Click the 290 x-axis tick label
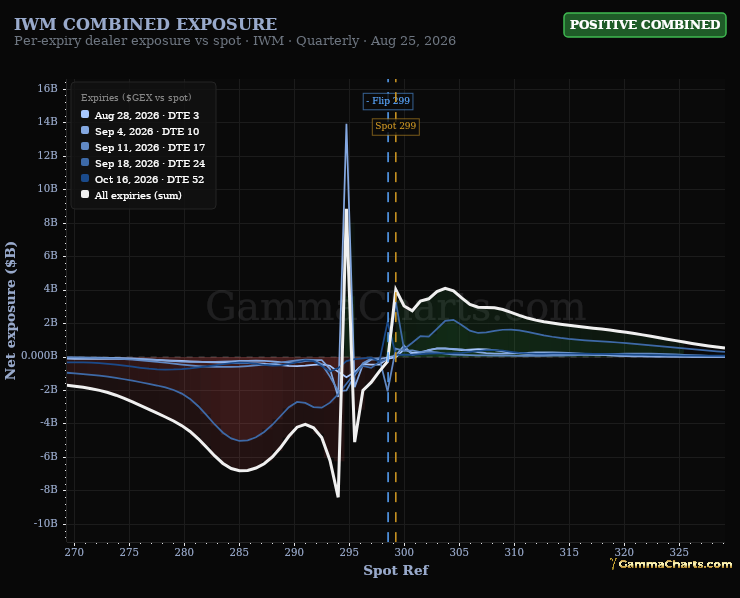740x598 pixels. click(x=294, y=552)
